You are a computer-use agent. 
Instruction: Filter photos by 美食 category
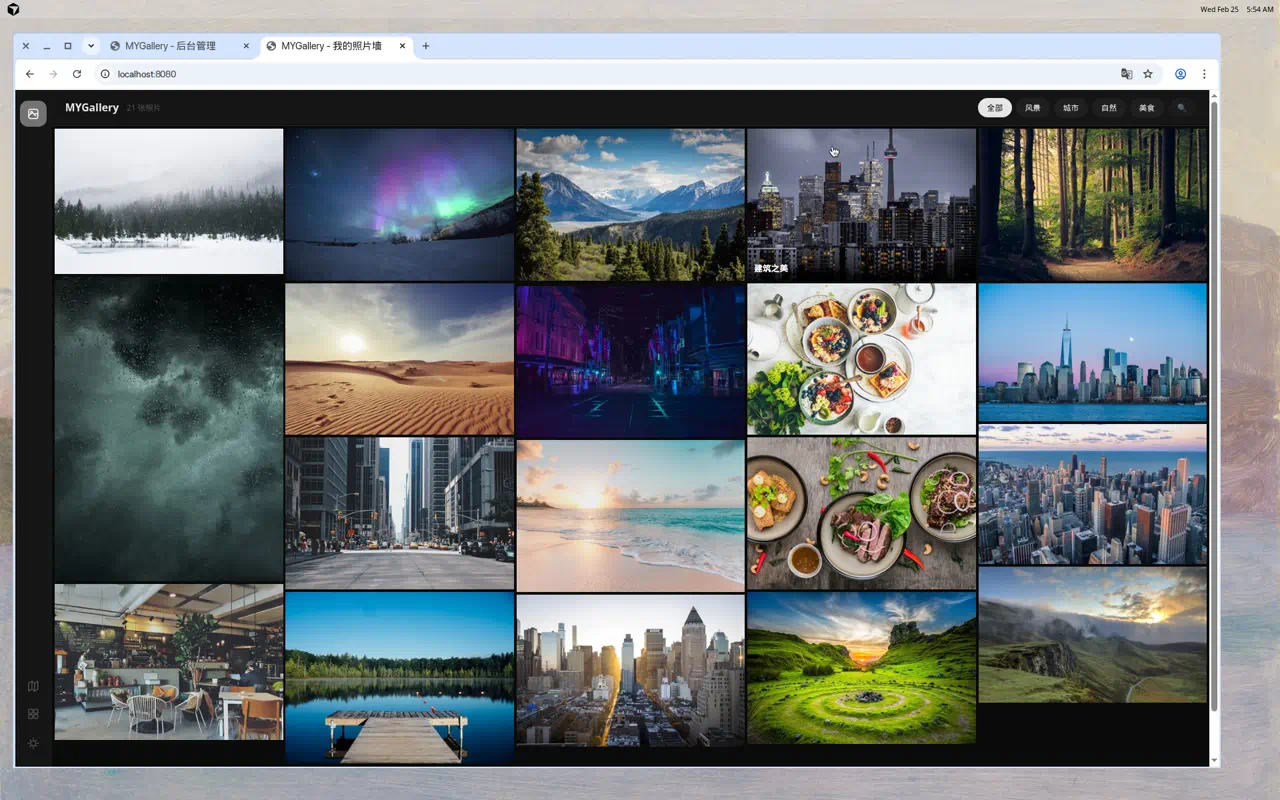coord(1146,108)
